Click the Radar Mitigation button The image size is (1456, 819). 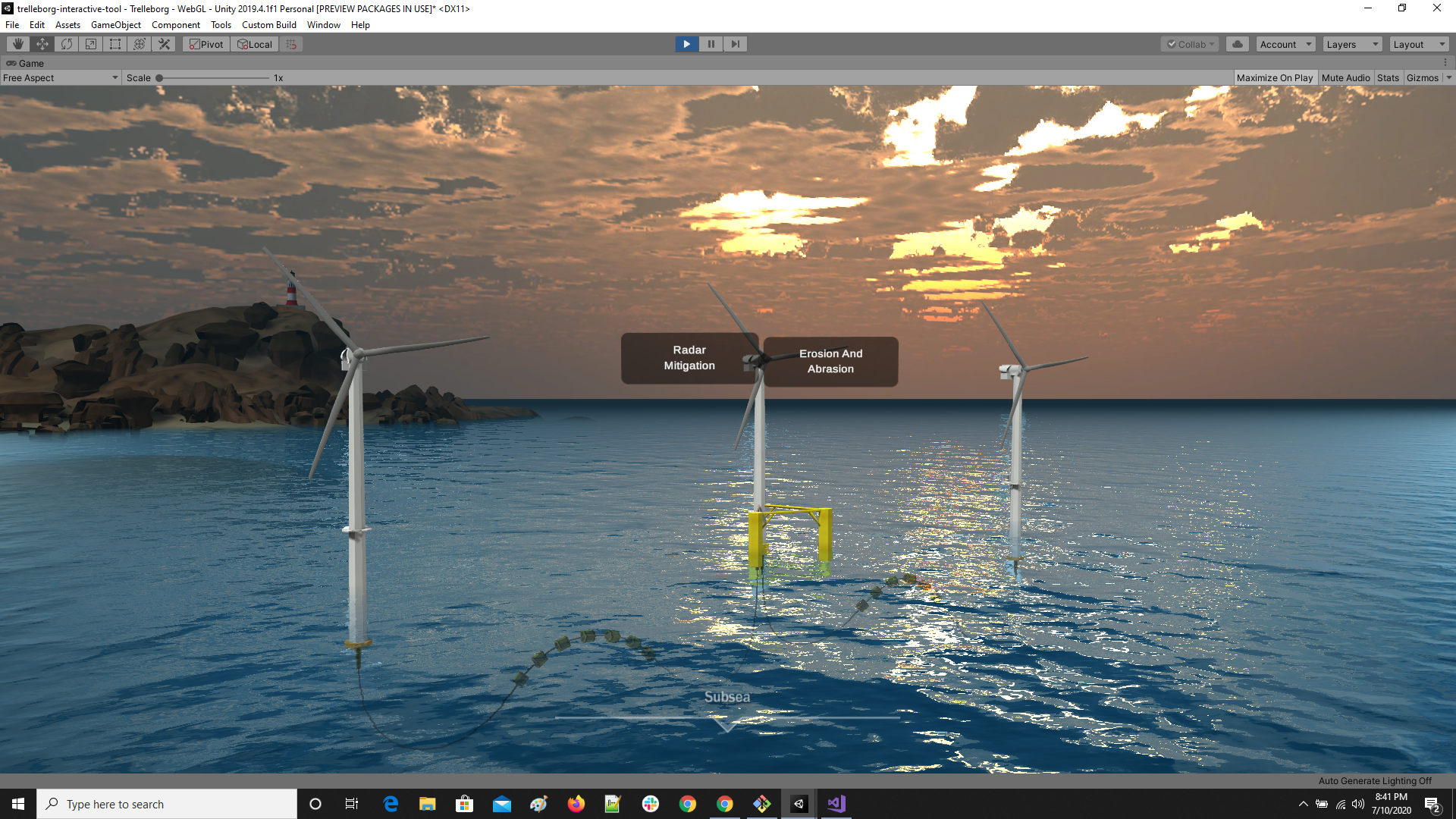(x=689, y=358)
